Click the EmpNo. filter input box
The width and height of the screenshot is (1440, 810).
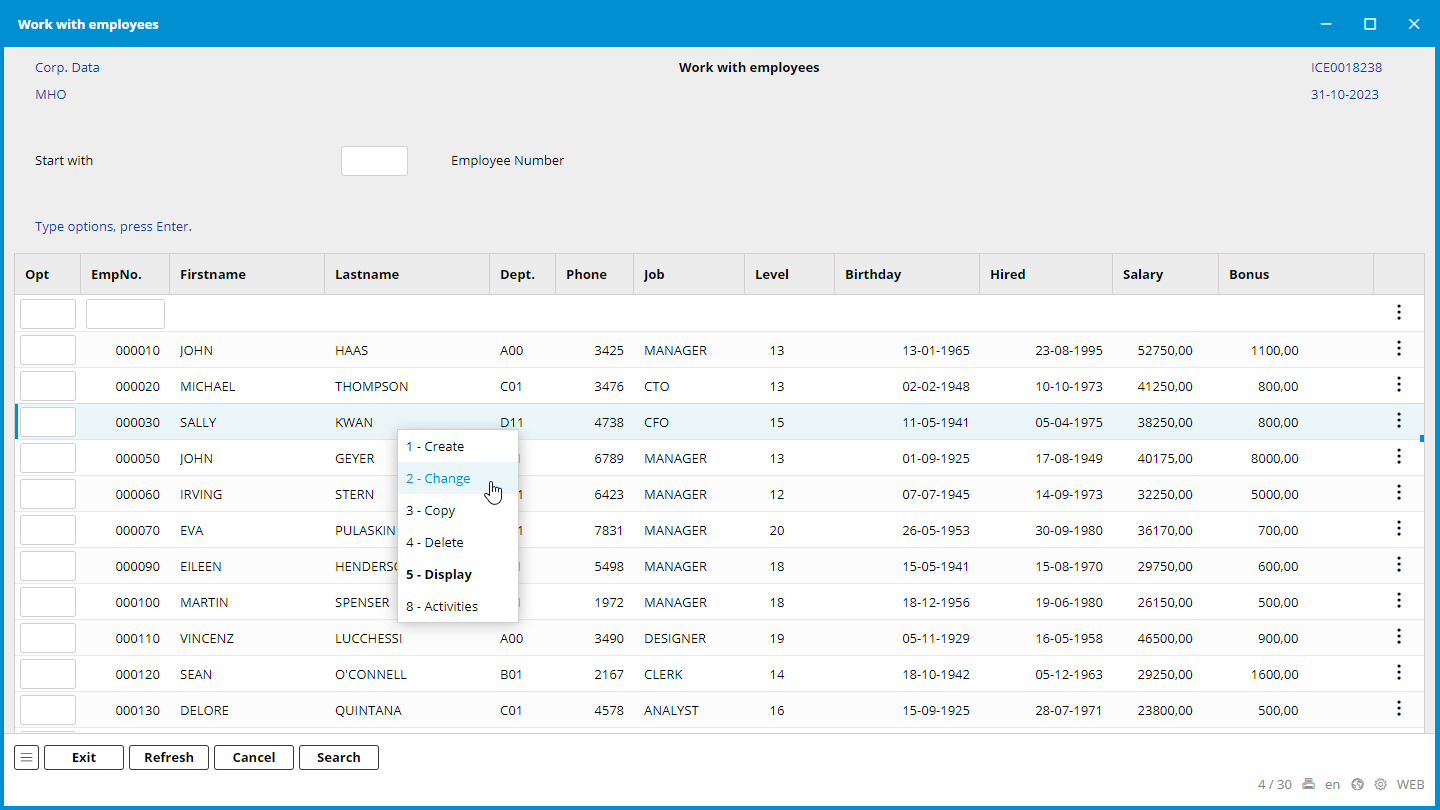coord(125,314)
